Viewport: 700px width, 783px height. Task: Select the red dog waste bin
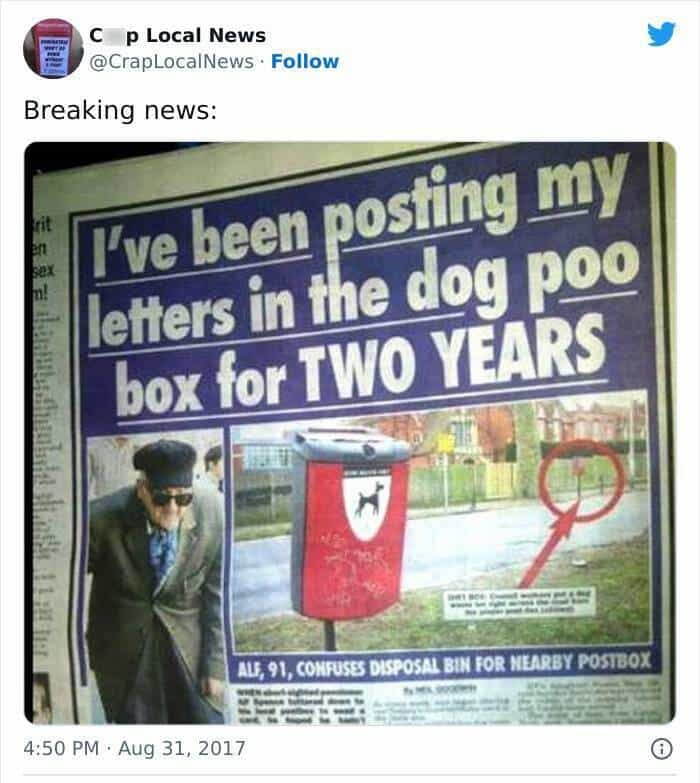(x=350, y=524)
